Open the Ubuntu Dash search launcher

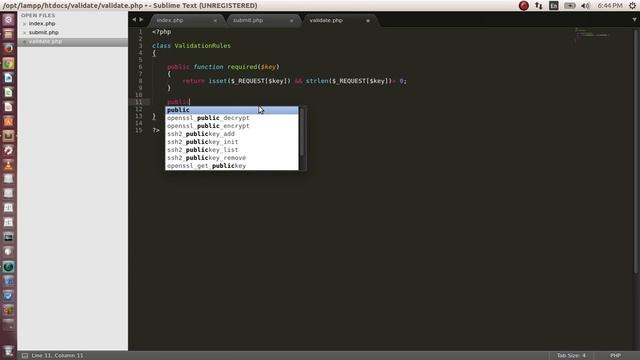tap(8, 20)
